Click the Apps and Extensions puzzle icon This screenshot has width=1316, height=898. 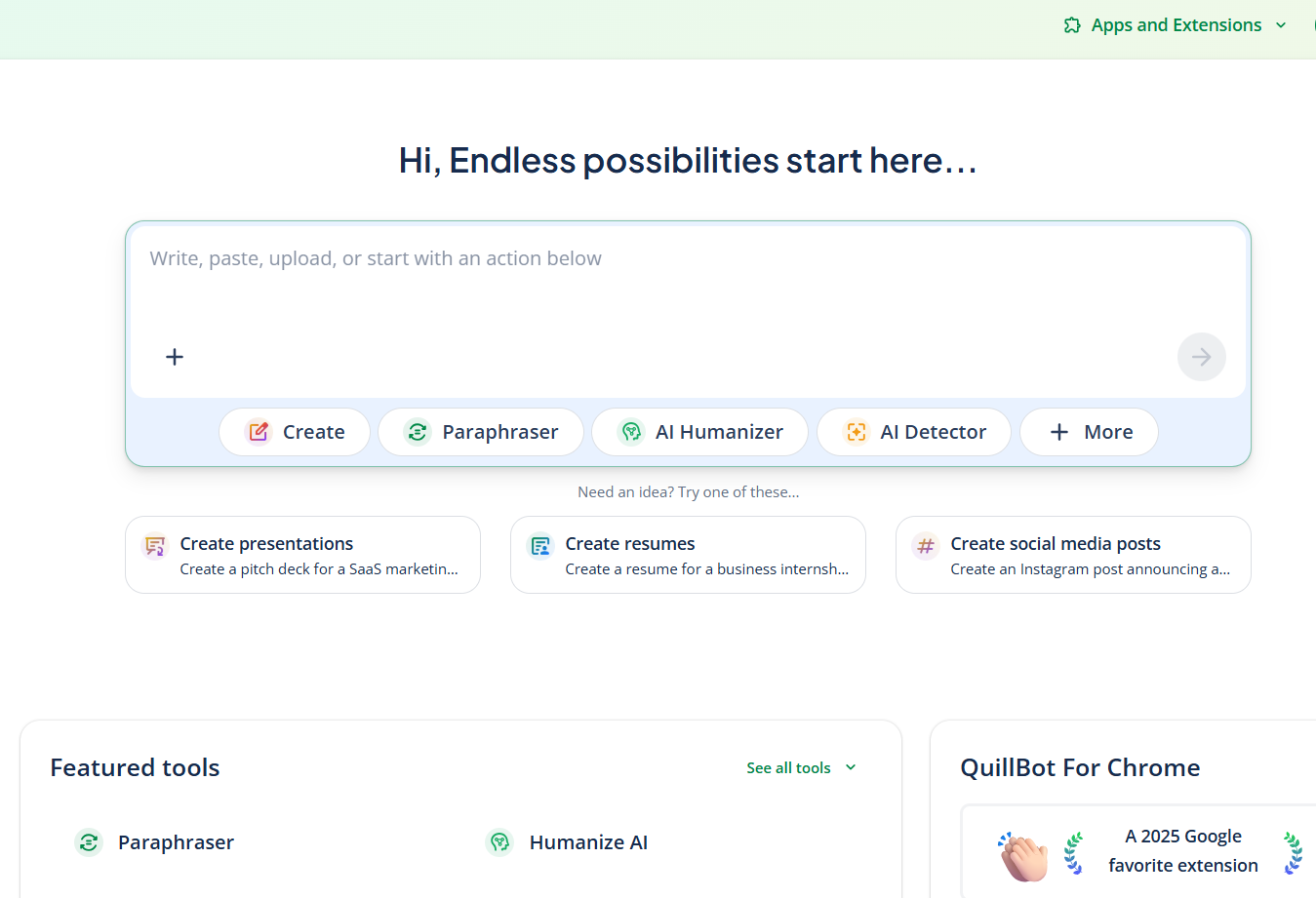[x=1072, y=25]
